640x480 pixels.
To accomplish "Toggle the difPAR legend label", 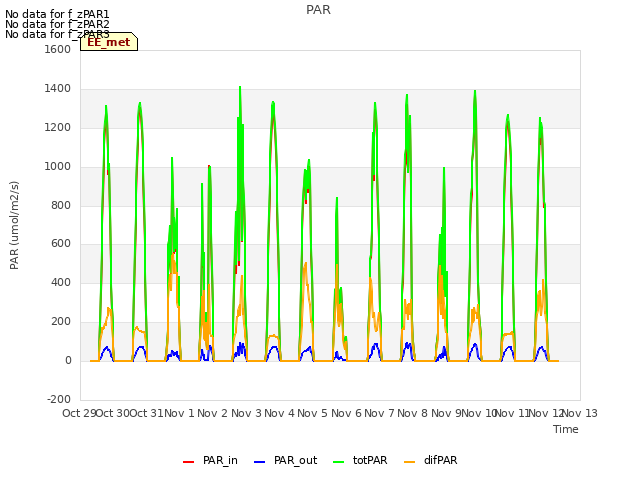I will tap(440, 460).
